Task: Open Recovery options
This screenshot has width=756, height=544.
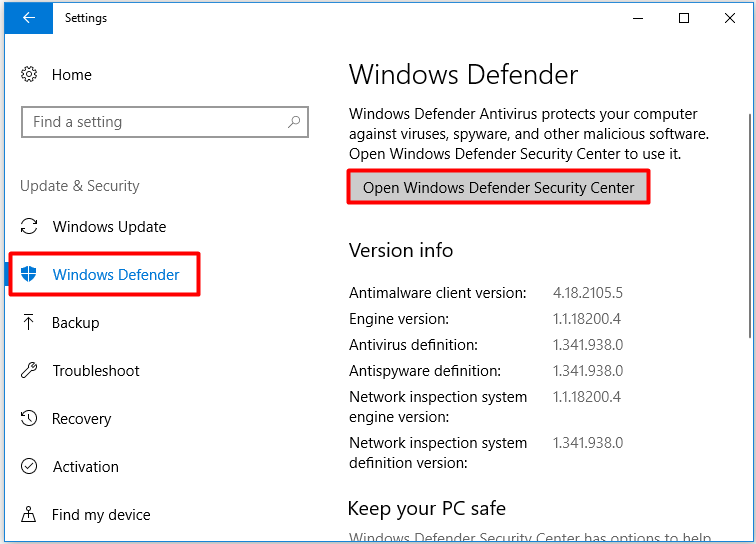Action: (x=81, y=419)
